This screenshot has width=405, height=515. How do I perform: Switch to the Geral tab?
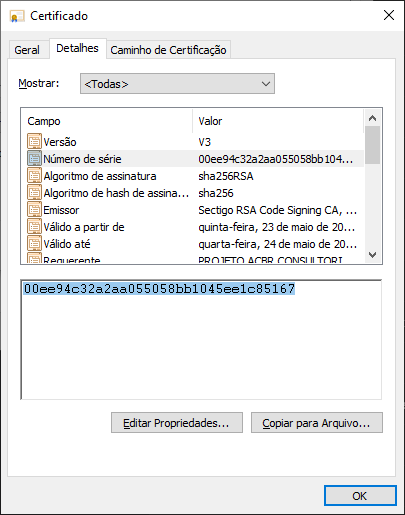27,50
